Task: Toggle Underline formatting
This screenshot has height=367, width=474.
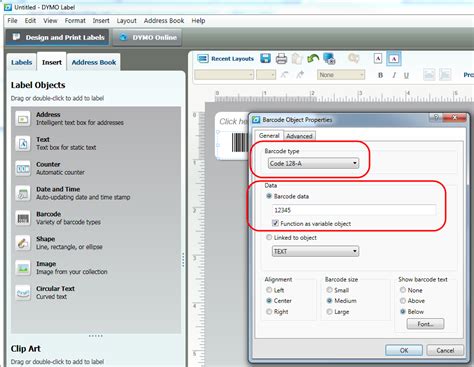Action: 406,75
